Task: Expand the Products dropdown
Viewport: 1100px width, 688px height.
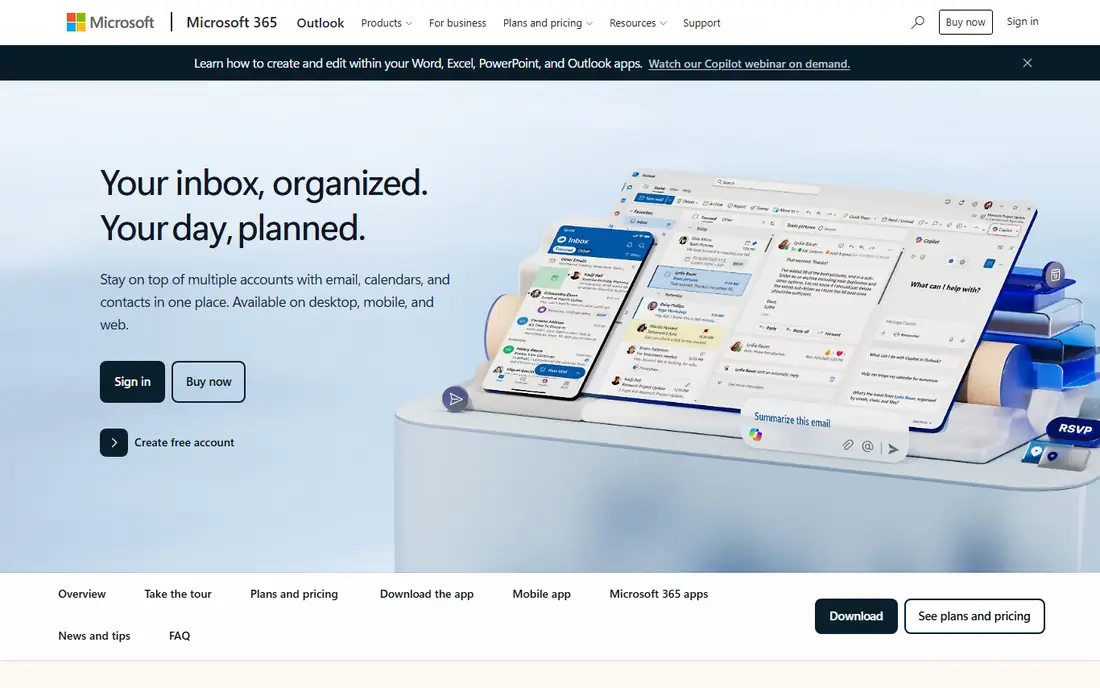Action: coord(387,23)
